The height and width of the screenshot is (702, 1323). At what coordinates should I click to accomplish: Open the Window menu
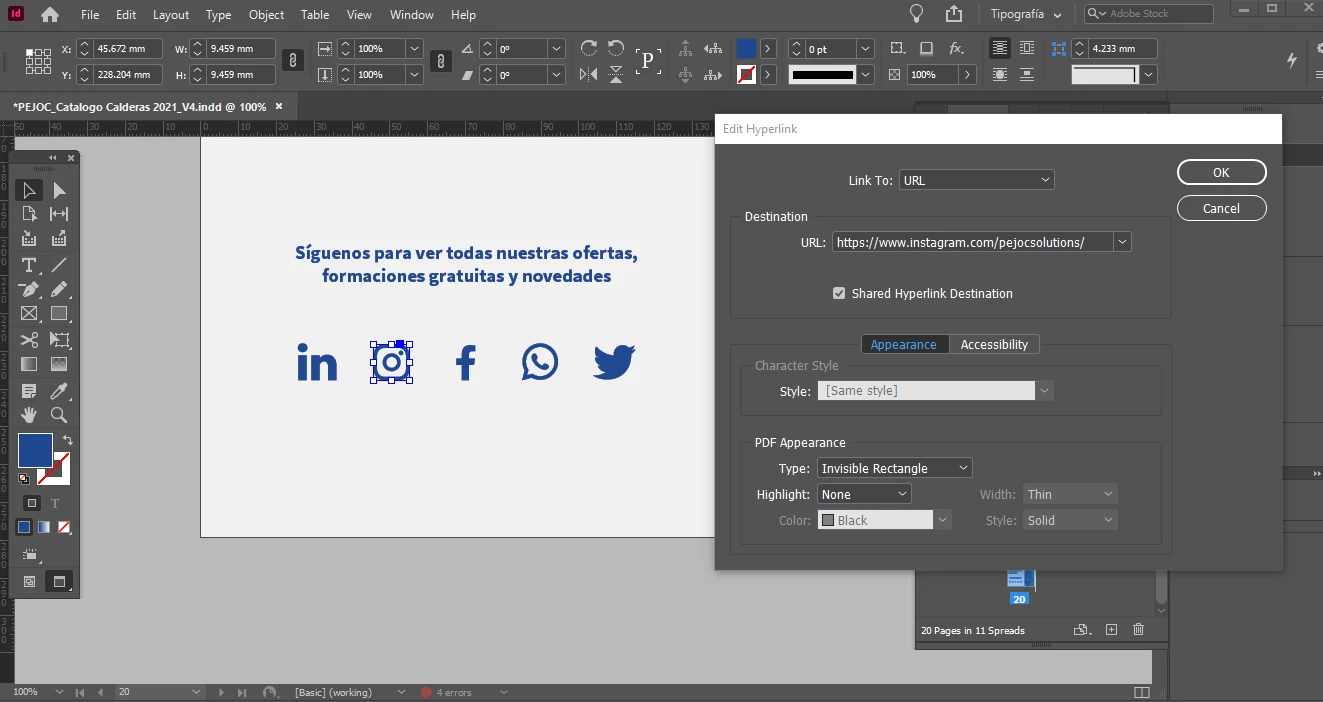(412, 15)
